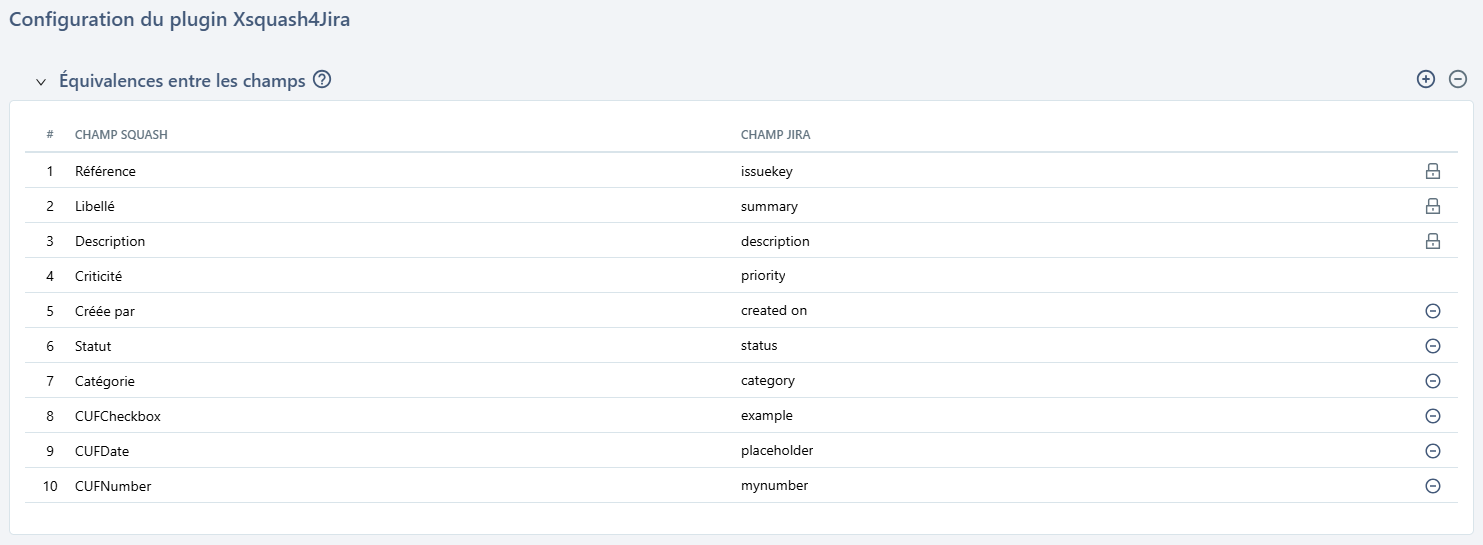Click the remove mapping icon in section header
This screenshot has width=1483, height=545.
point(1458,80)
